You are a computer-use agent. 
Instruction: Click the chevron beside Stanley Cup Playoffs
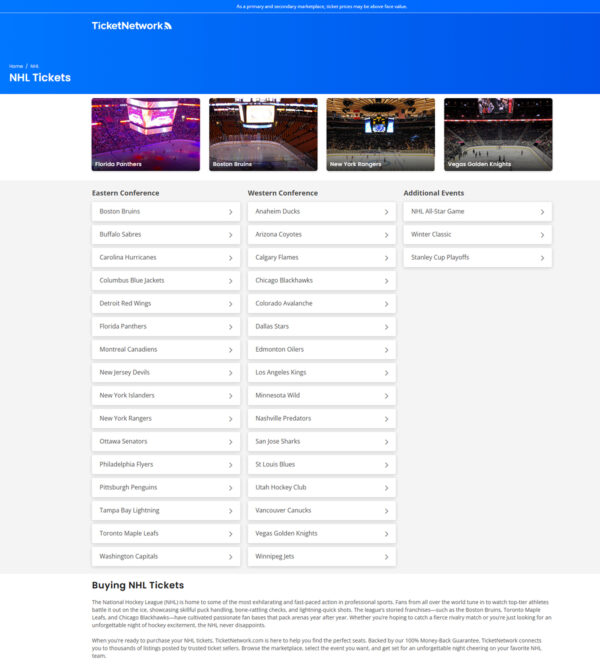(542, 258)
